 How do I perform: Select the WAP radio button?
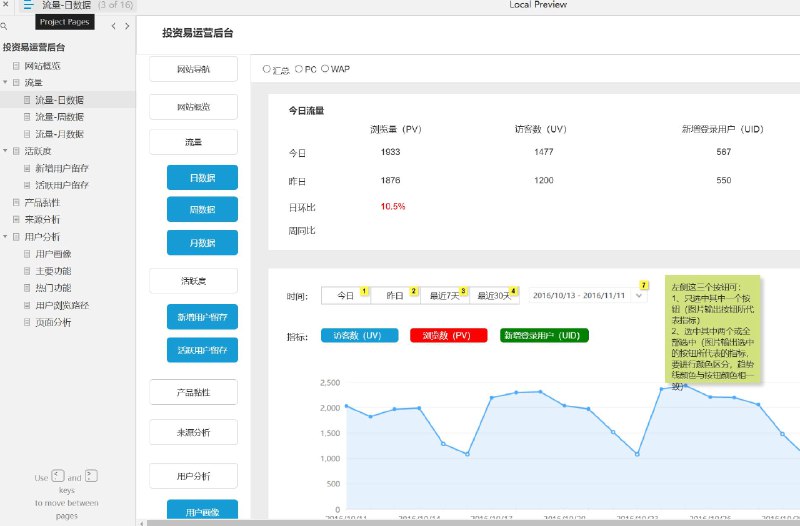(325, 68)
